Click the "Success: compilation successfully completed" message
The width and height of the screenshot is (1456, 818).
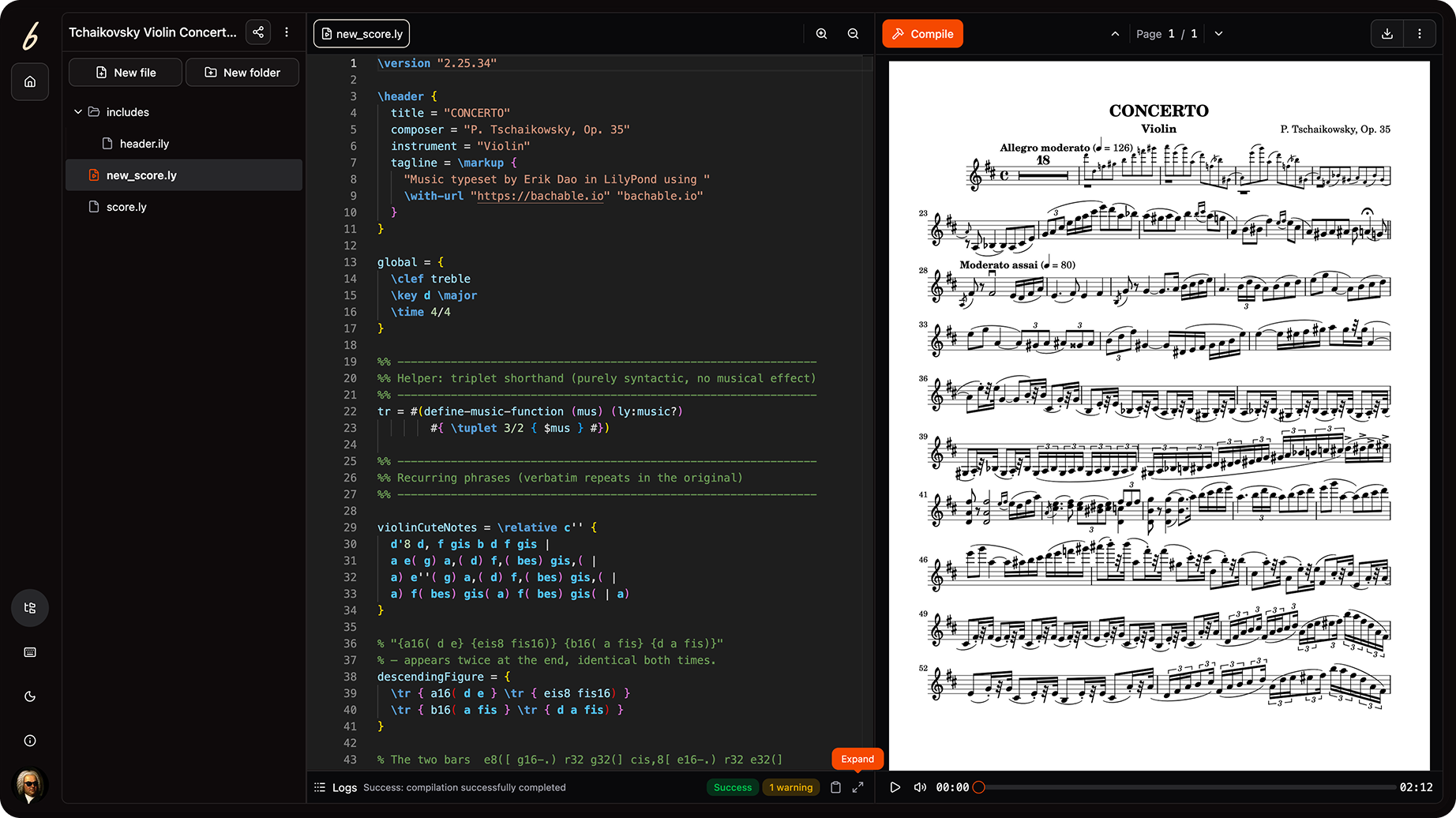[464, 787]
